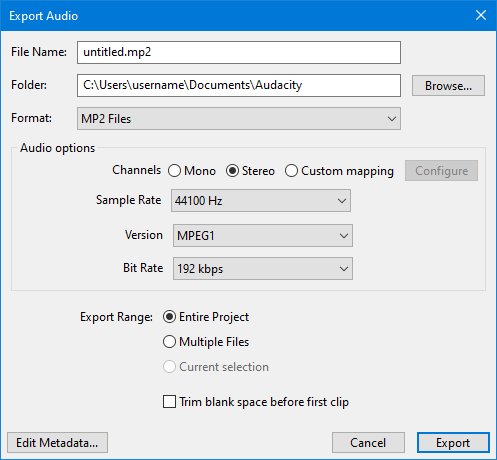The image size is (497, 460).
Task: Click into the File Name text field
Action: (239, 52)
